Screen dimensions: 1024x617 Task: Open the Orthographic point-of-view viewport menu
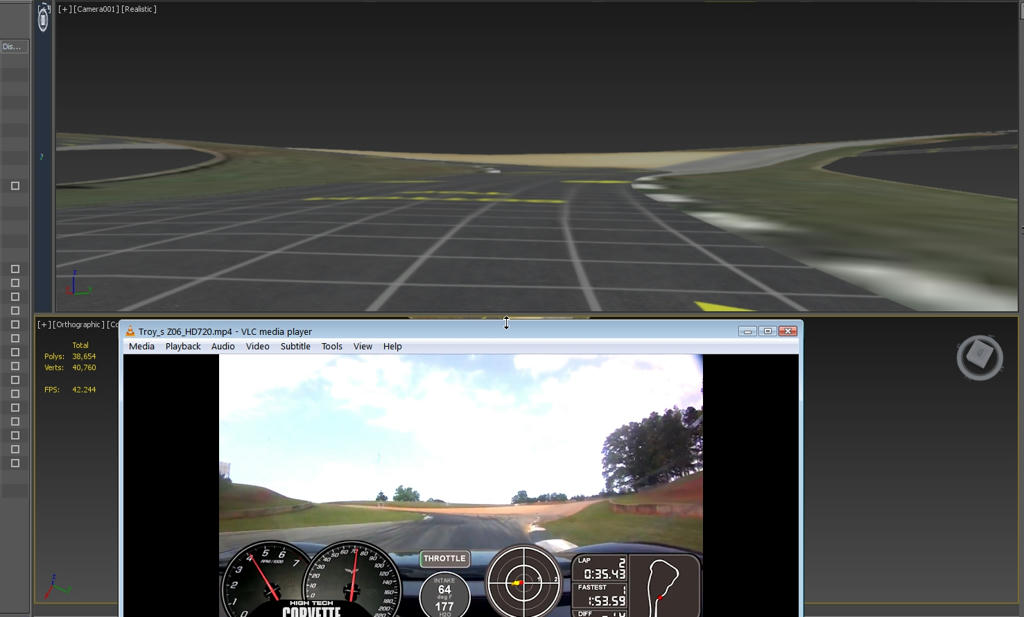point(78,324)
